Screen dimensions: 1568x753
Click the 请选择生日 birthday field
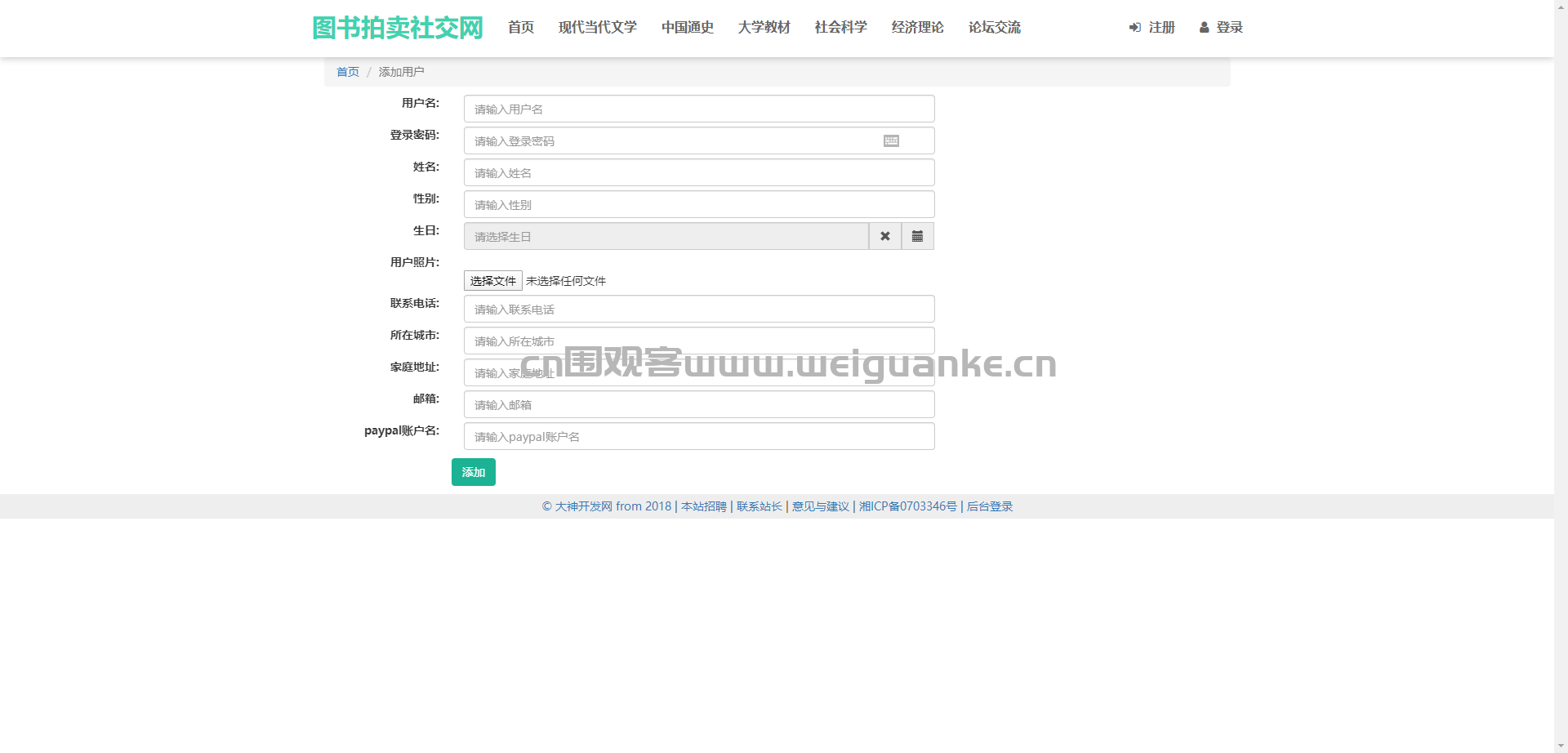(x=666, y=236)
